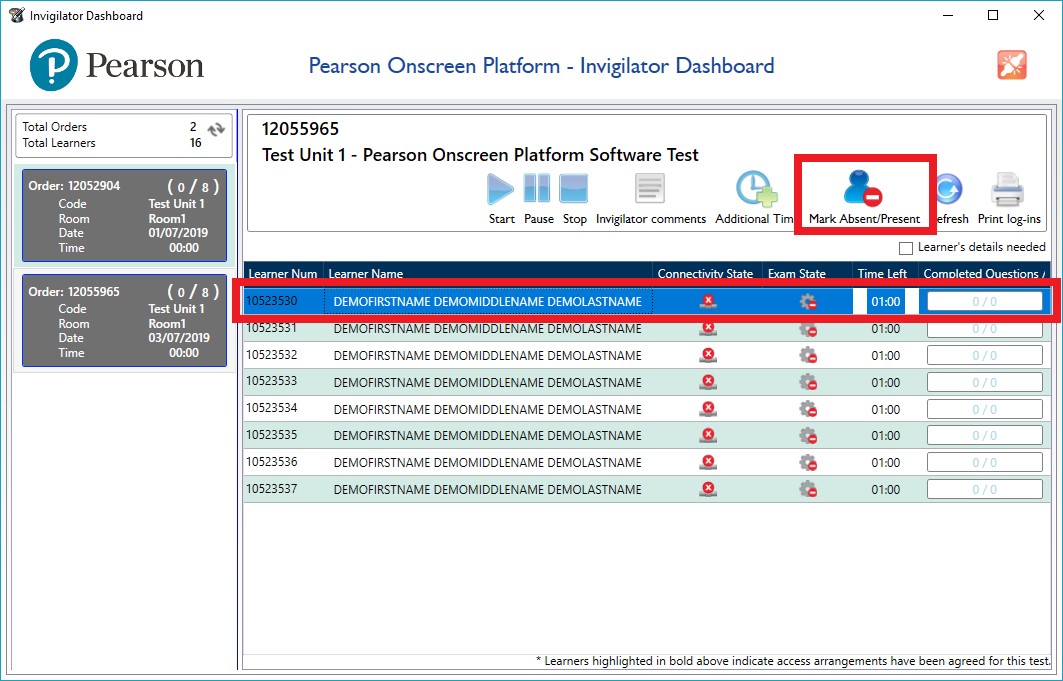Click the Start exam play icon
The width and height of the screenshot is (1063, 681).
(x=501, y=190)
